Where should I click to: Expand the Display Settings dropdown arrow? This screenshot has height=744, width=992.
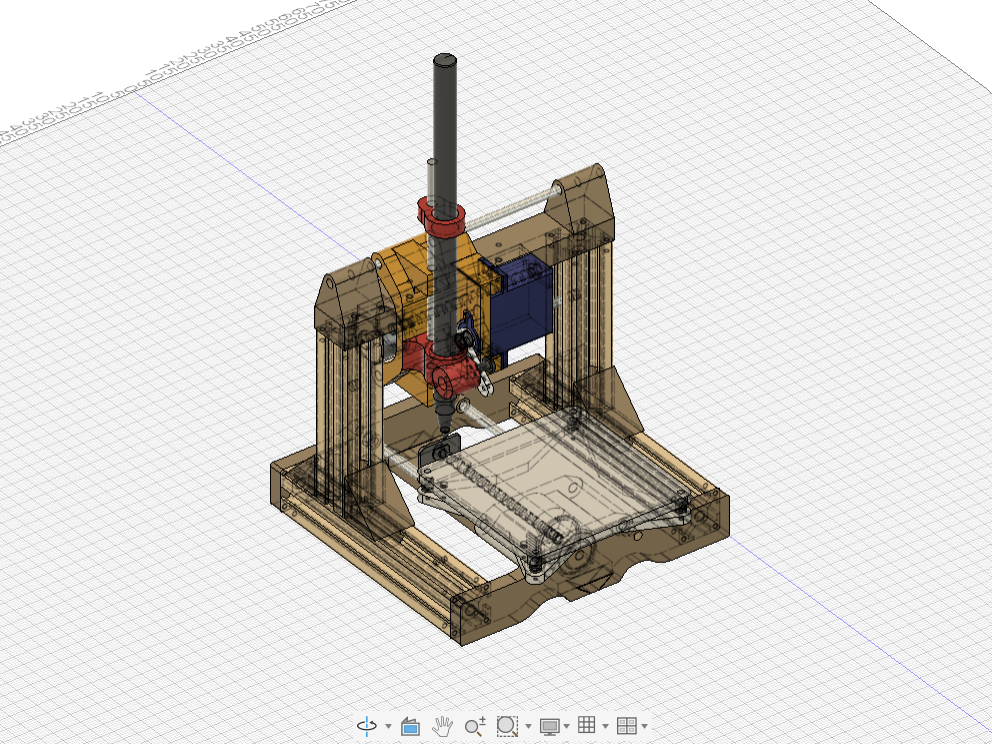(567, 726)
